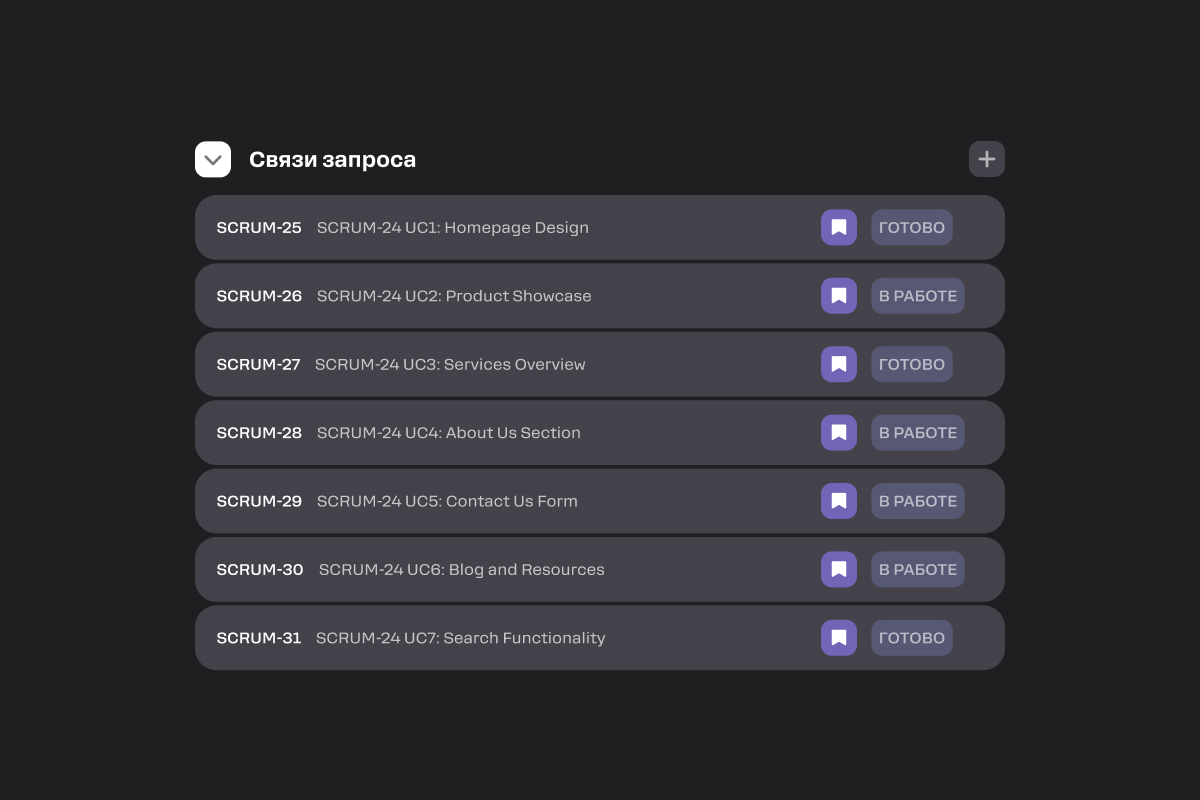Open the SCRUM-28 issue key link
Screen dimensions: 1200x800
pos(259,433)
